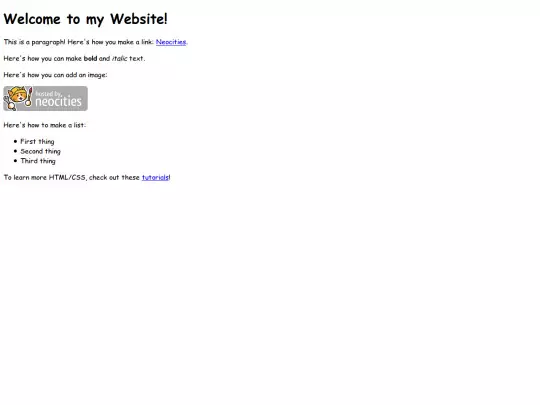Viewport: 540px width, 405px height.
Task: Click the neocities wordmark in the badge
Action: [x=58, y=102]
